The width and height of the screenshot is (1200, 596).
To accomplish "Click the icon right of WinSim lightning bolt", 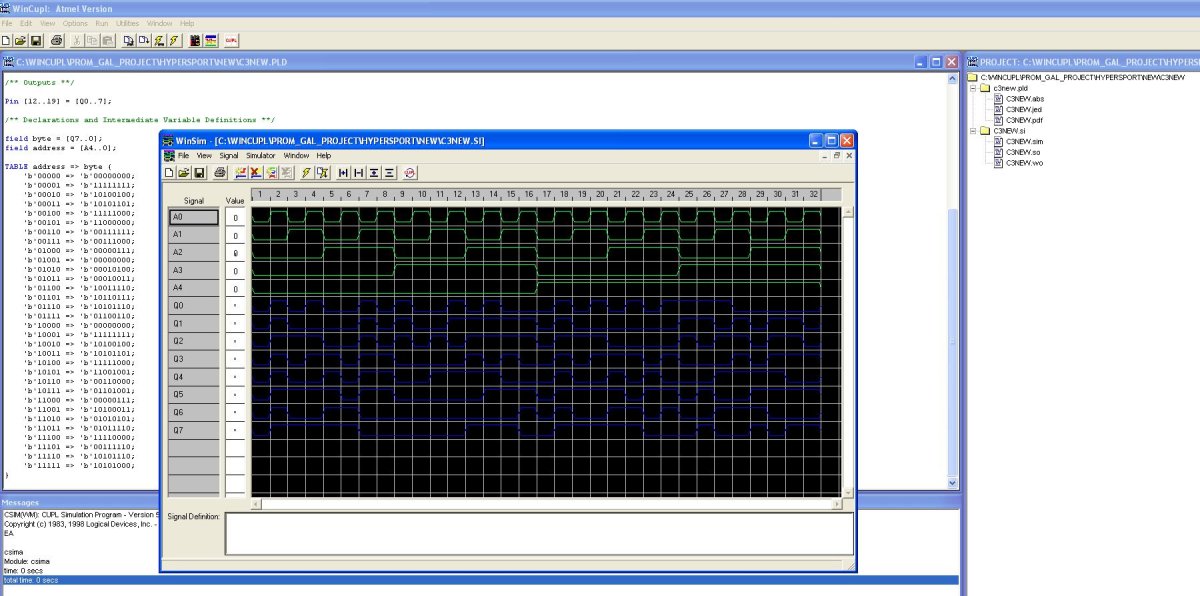I will (x=322, y=173).
